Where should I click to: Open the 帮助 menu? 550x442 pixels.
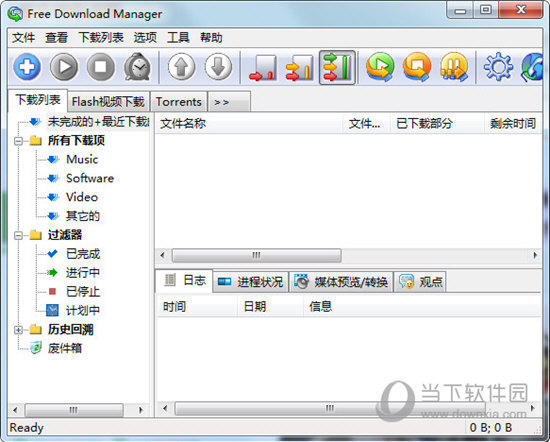point(211,37)
